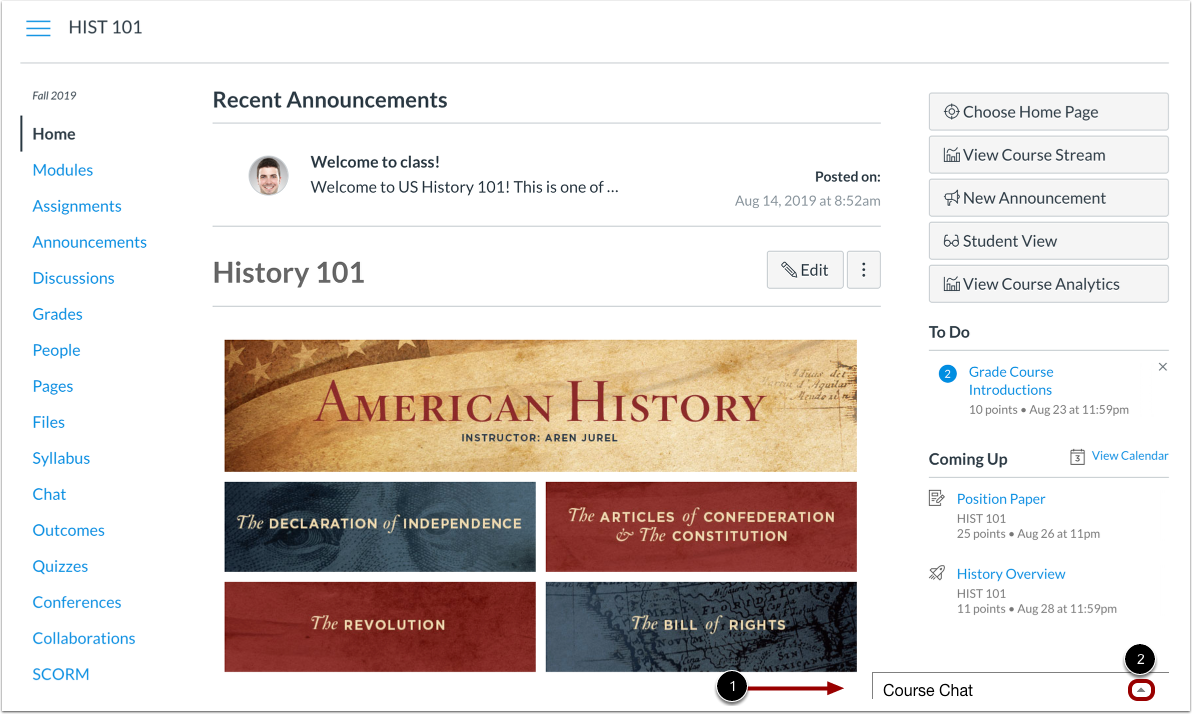This screenshot has width=1192, height=714.
Task: Click the calendar icon next to View Calendar
Action: 1077,456
